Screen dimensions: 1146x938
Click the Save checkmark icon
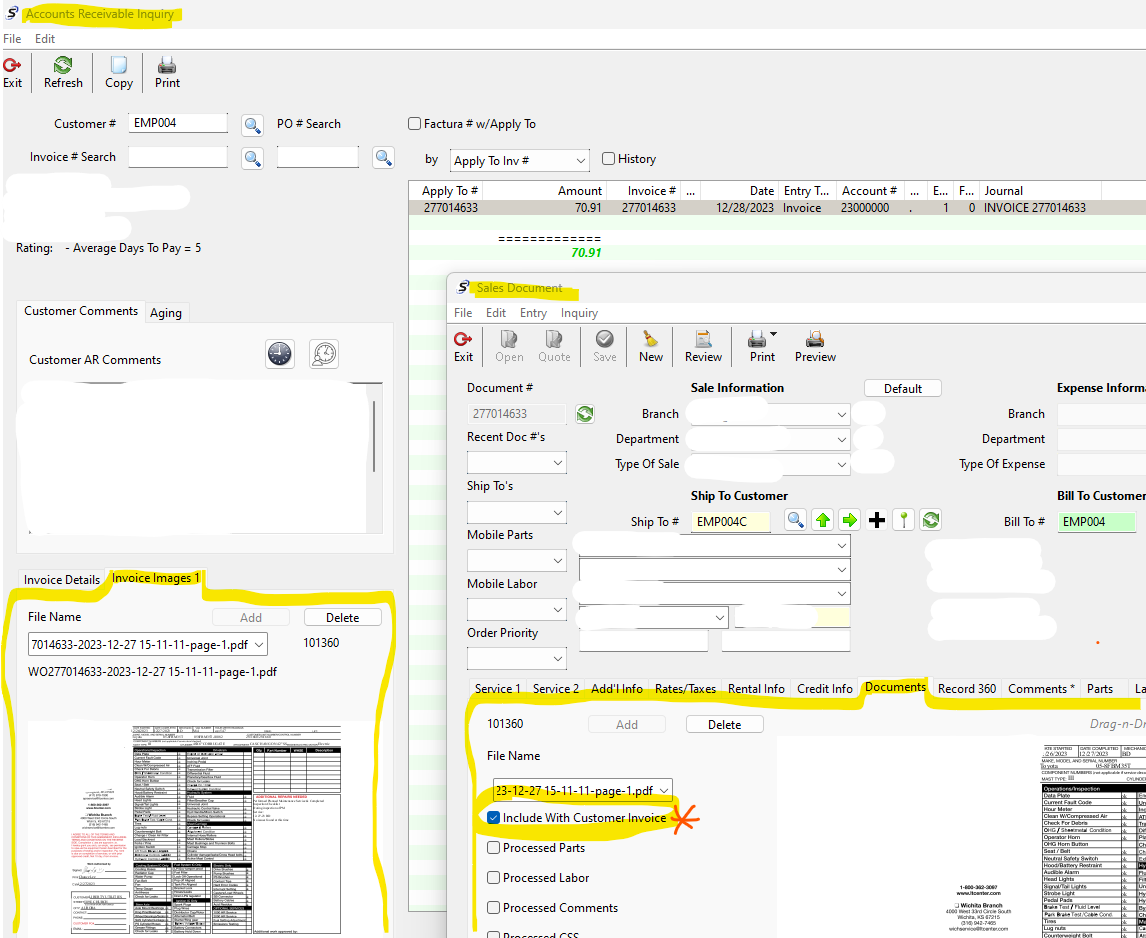[x=604, y=339]
